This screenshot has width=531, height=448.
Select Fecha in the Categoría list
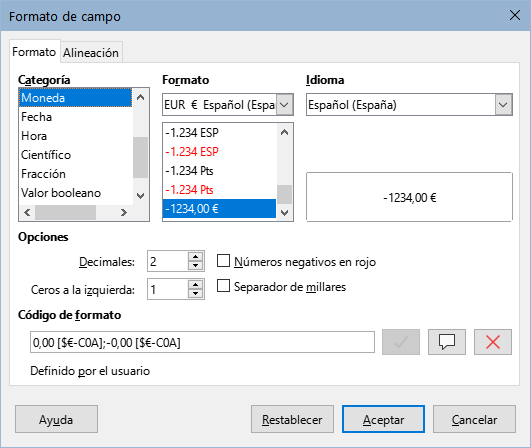click(x=76, y=117)
